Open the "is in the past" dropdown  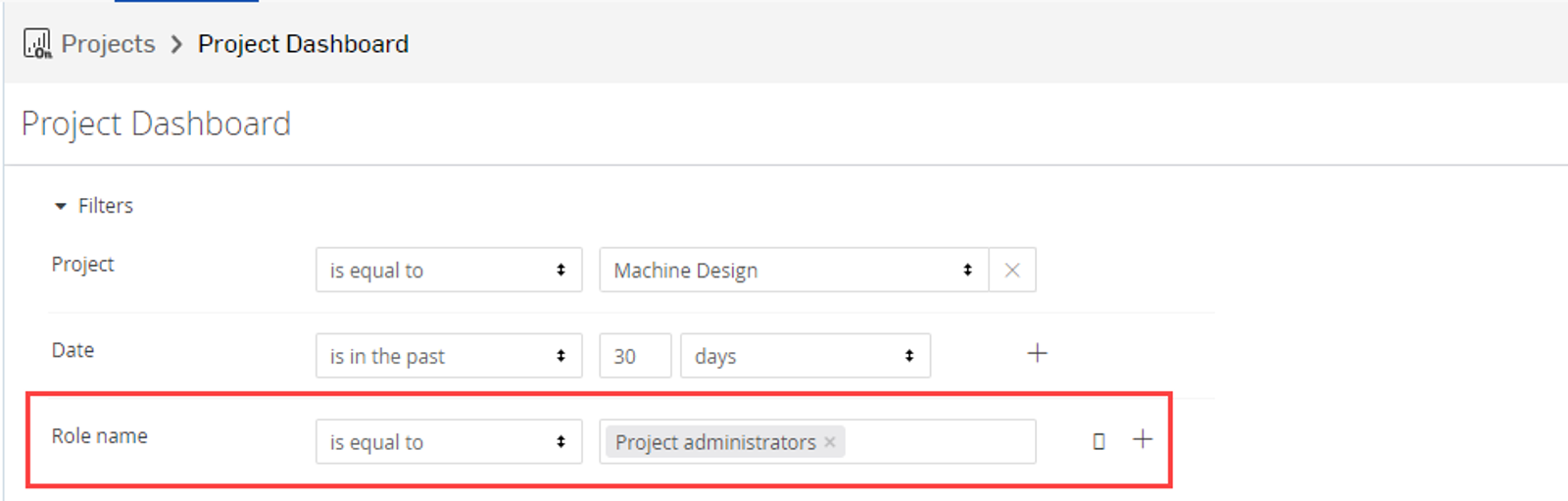tap(448, 356)
